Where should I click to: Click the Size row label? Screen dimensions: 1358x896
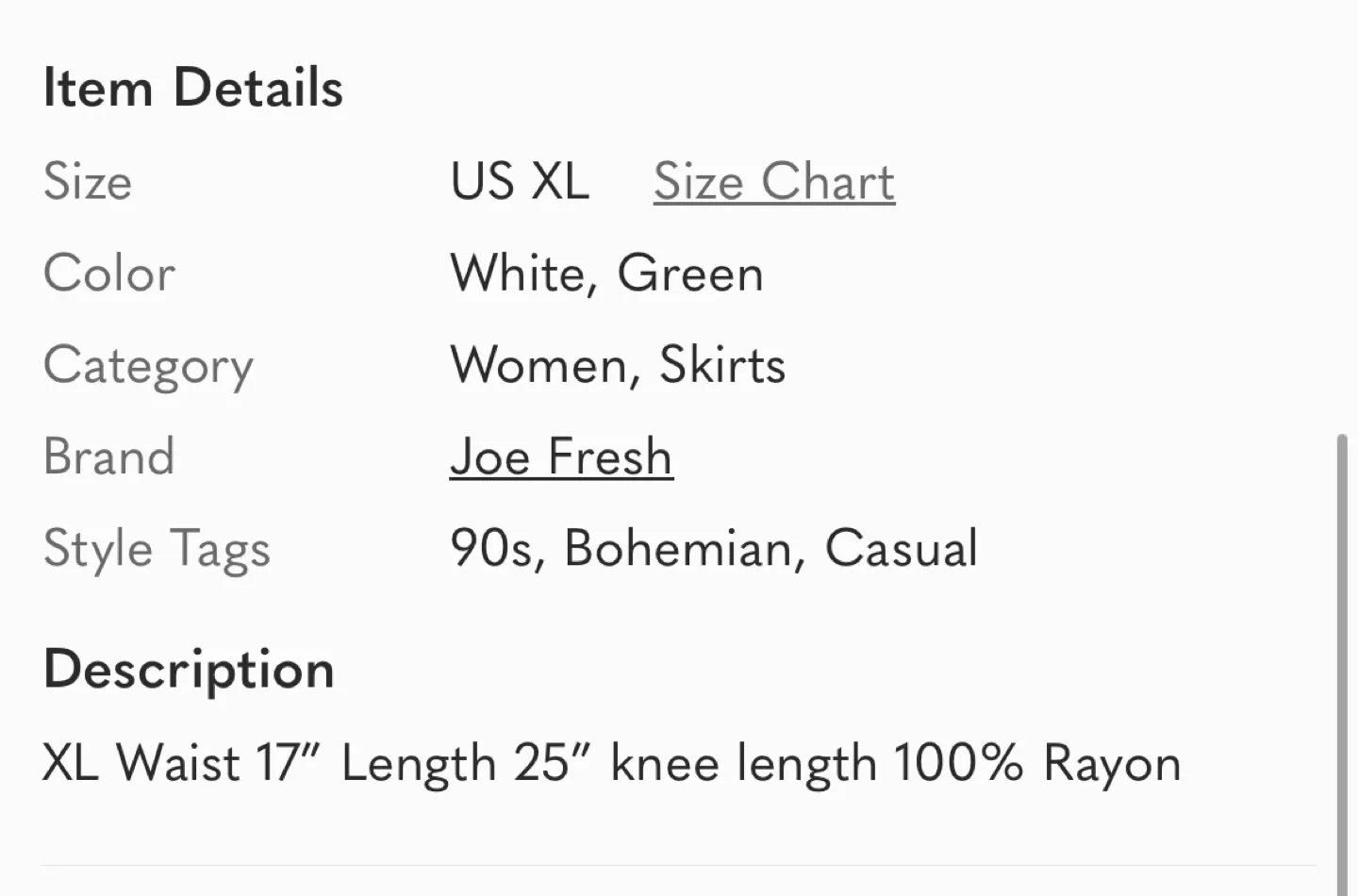(88, 182)
